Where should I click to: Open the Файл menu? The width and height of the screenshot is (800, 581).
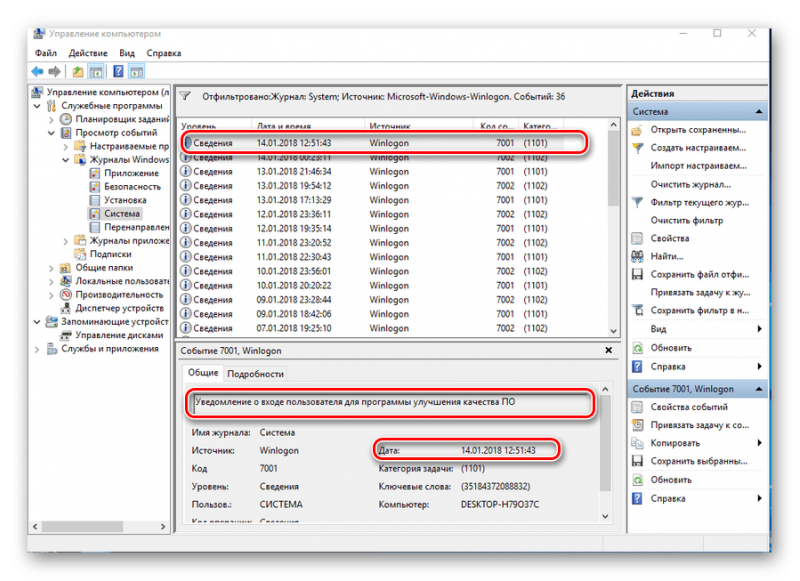[46, 53]
